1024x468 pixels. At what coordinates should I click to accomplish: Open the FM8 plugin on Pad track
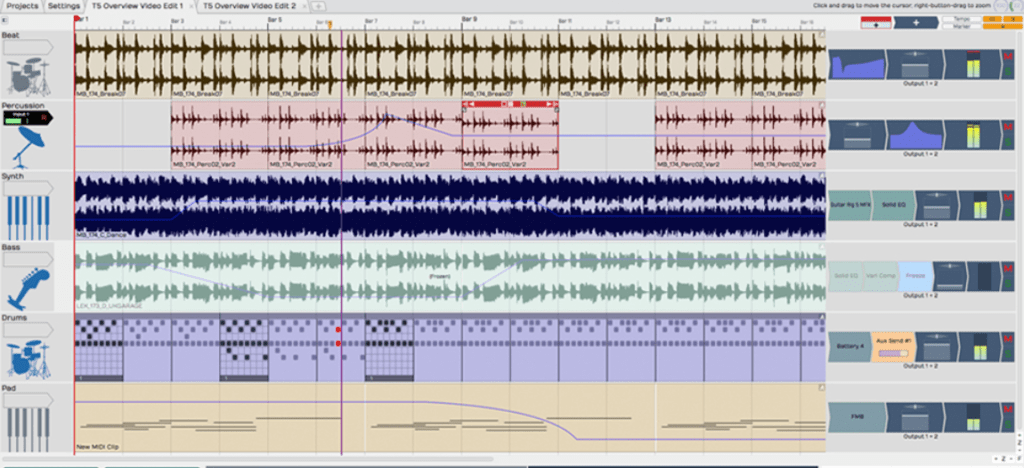point(857,416)
